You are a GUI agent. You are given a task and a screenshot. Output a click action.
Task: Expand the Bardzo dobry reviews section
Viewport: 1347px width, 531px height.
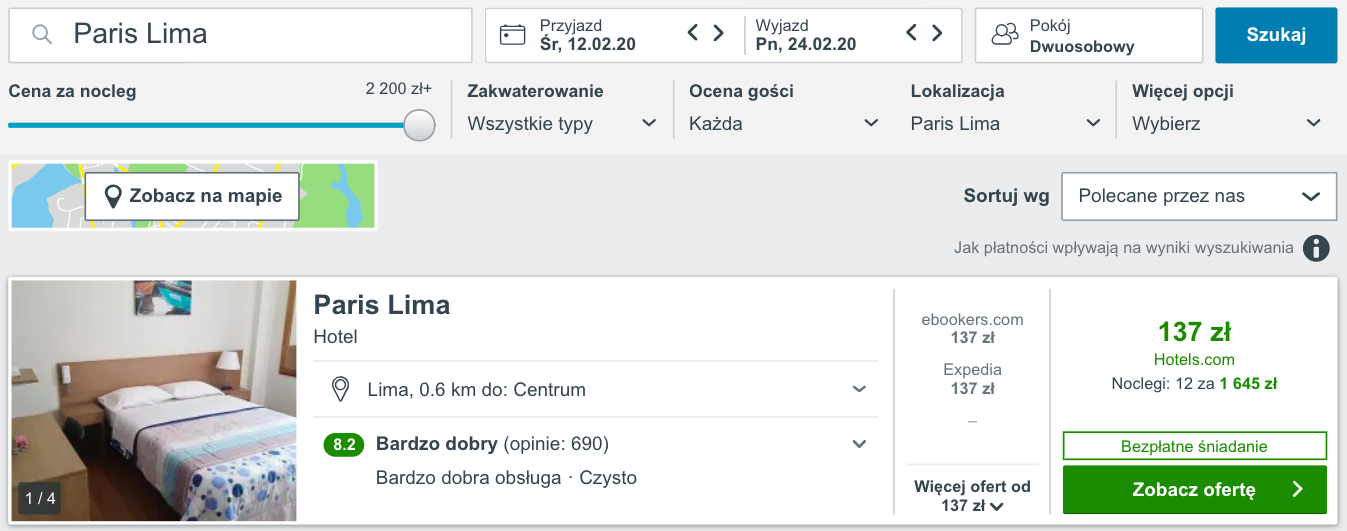(x=859, y=444)
